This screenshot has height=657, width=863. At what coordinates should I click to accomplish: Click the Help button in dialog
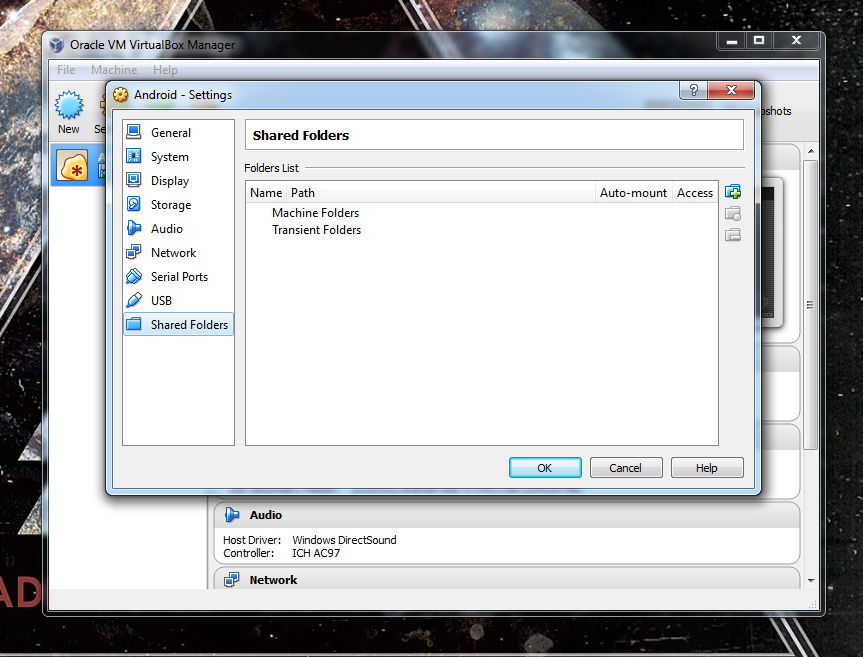tap(707, 468)
